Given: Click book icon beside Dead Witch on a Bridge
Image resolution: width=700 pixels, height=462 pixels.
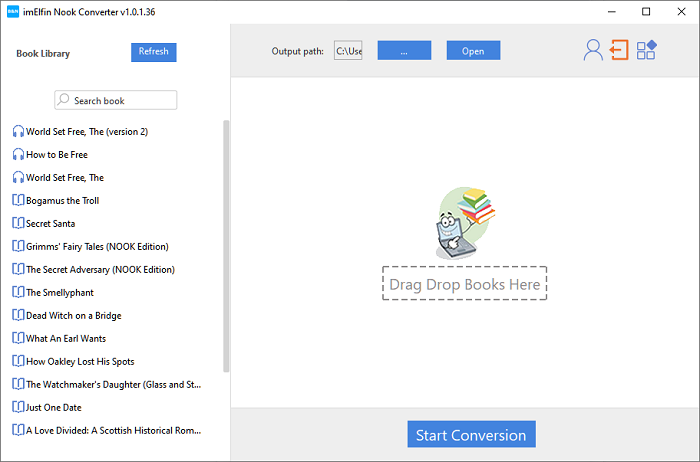Looking at the screenshot, I should point(18,315).
